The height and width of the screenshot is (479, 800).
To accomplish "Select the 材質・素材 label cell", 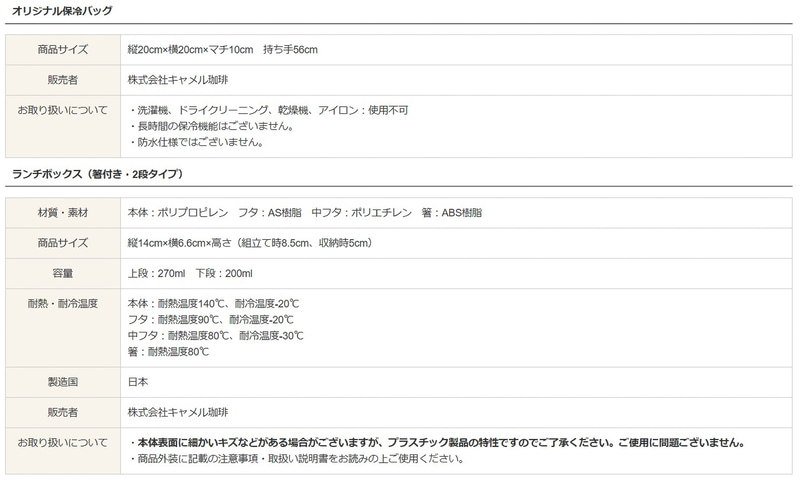I will 63,213.
